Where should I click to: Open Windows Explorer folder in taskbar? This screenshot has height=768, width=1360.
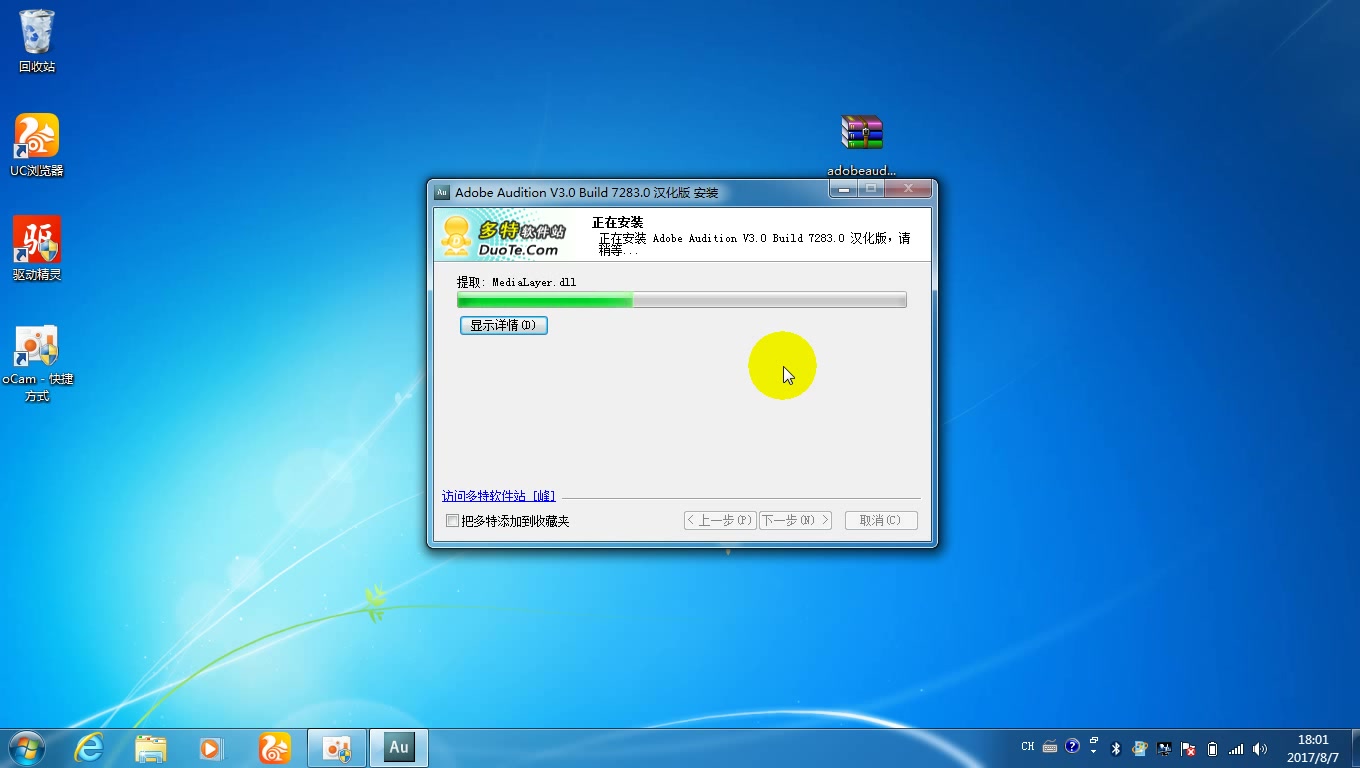tap(151, 748)
